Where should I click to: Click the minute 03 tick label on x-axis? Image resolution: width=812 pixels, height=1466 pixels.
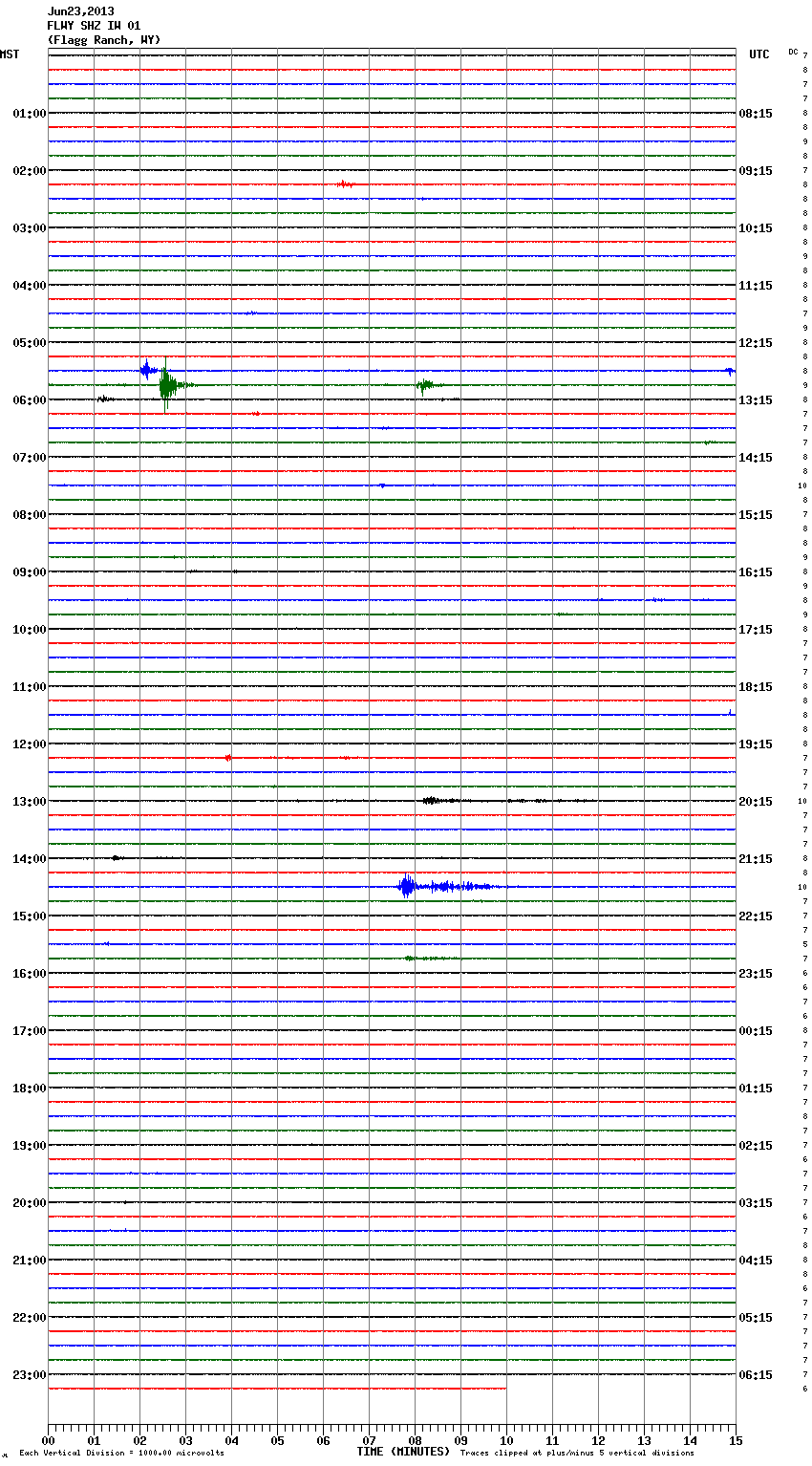[185, 1440]
